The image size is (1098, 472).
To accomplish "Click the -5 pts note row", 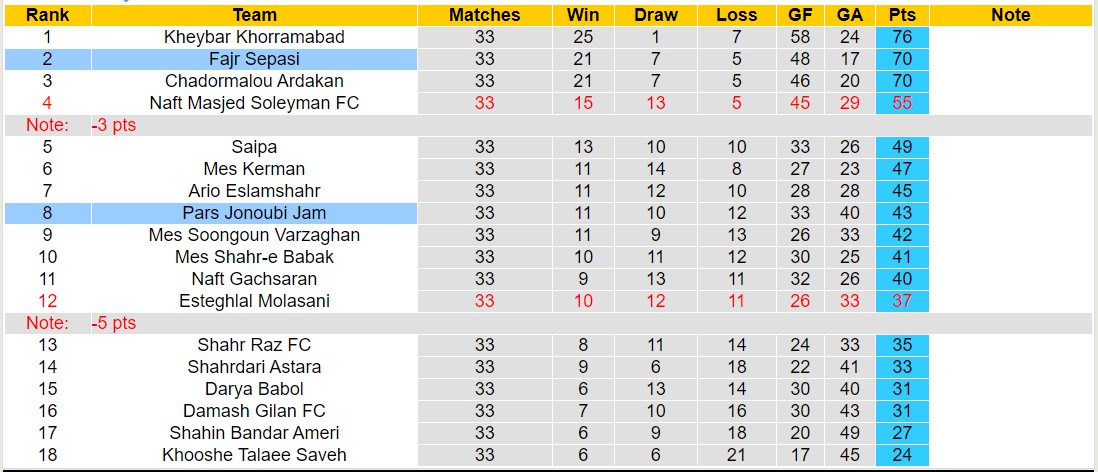I will pos(113,323).
